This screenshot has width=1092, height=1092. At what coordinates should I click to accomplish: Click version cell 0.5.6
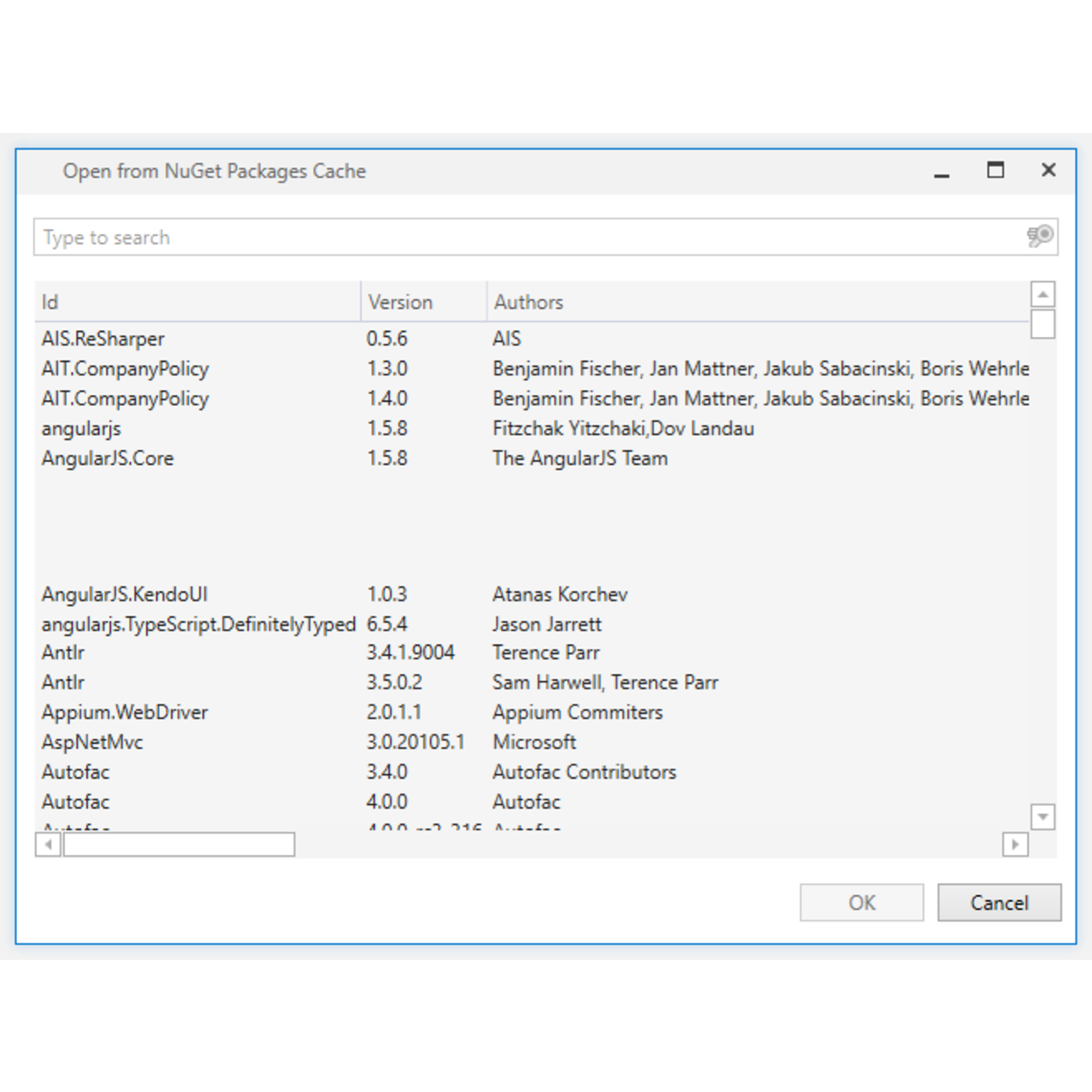387,339
